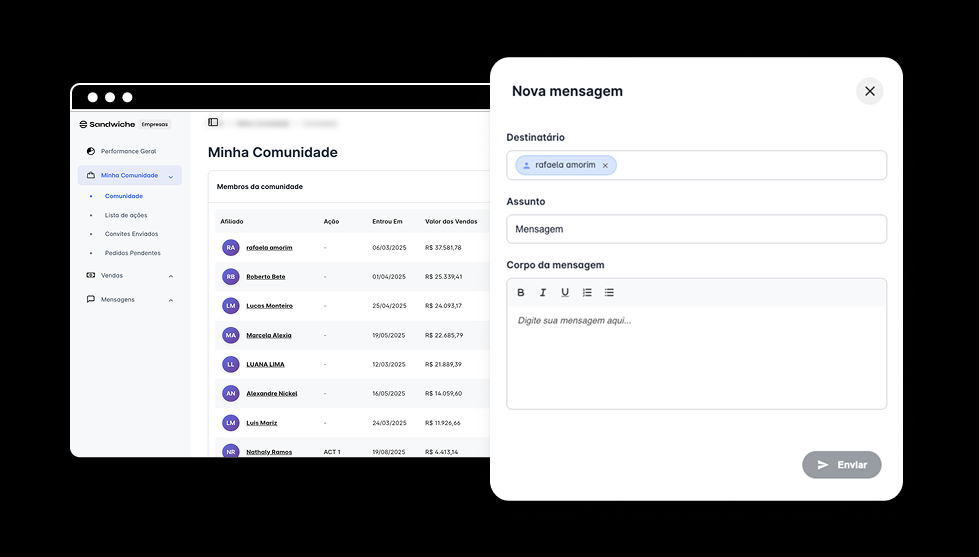
Task: Open Performance Geral in sidebar
Action: [x=129, y=151]
